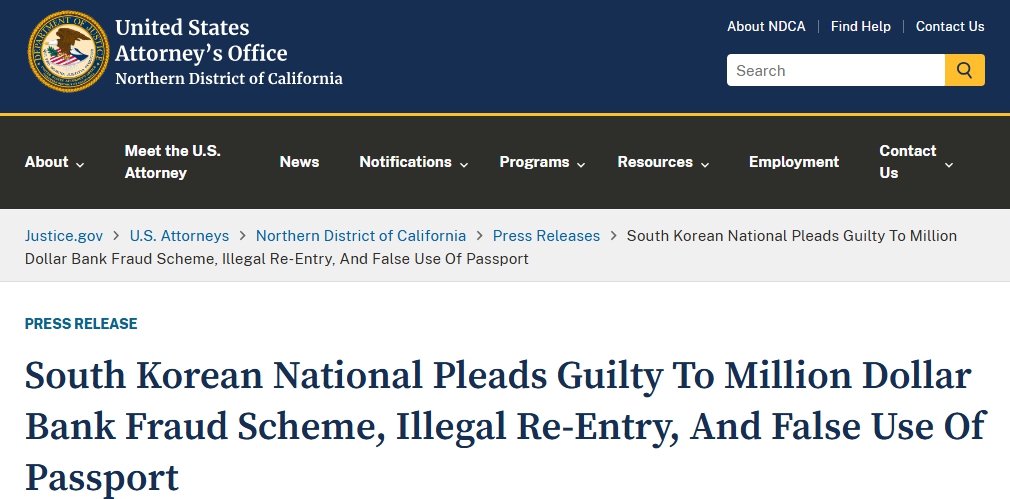
Task: Open the About NDCA link
Action: coord(766,26)
